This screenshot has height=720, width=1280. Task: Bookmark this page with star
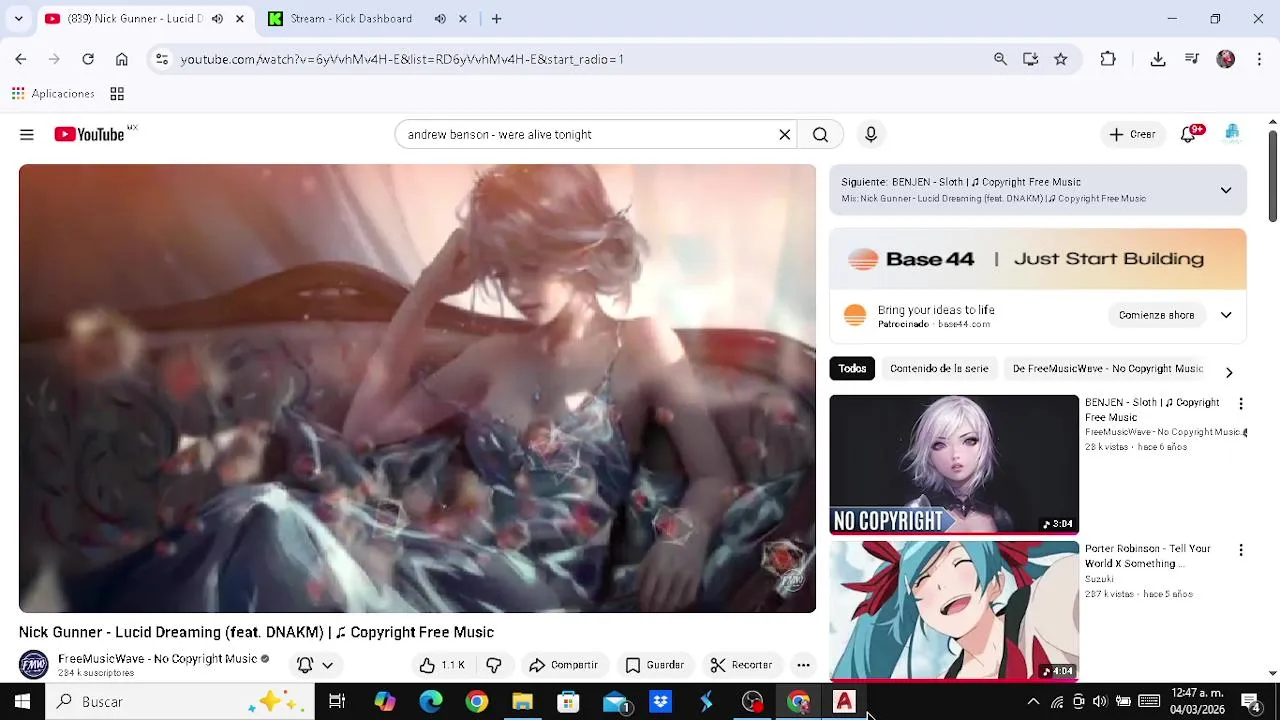[x=1061, y=59]
